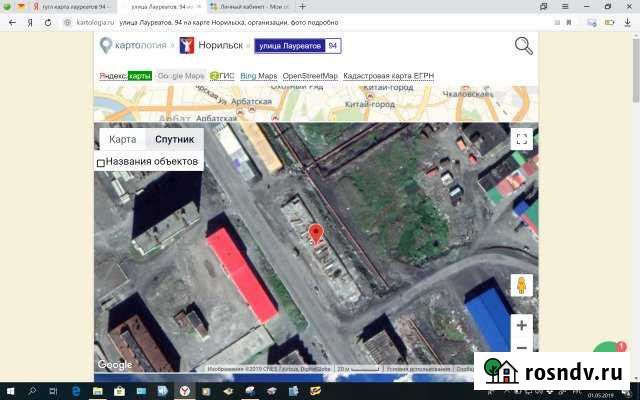Launch Microsoft Edge from the taskbar
The width and height of the screenshot is (640, 400).
pos(76,391)
